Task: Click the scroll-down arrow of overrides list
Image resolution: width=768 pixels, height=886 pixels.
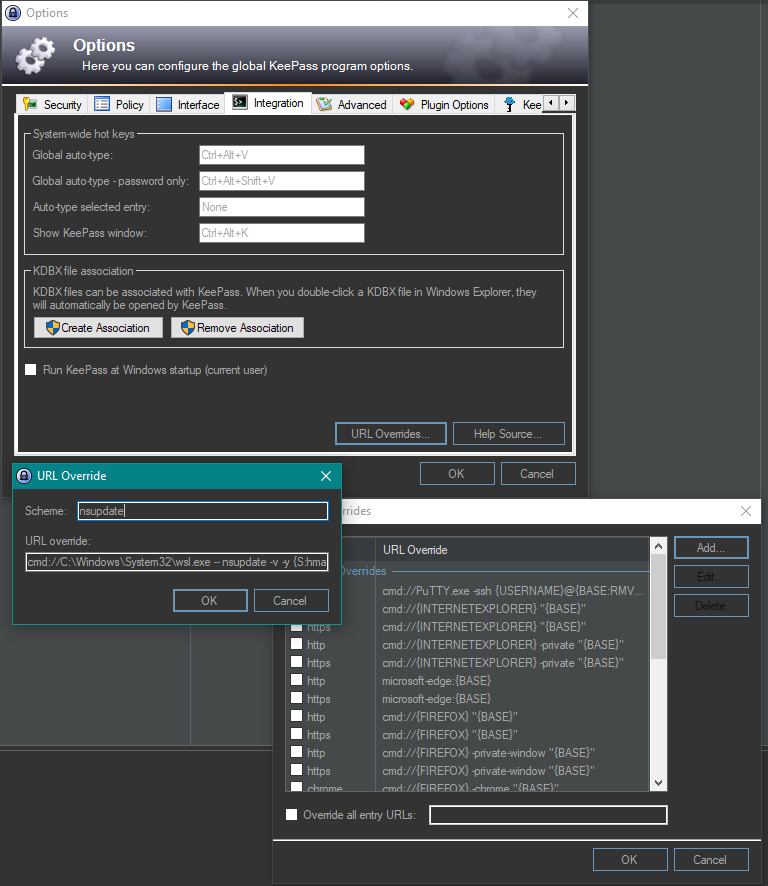Action: (x=658, y=783)
